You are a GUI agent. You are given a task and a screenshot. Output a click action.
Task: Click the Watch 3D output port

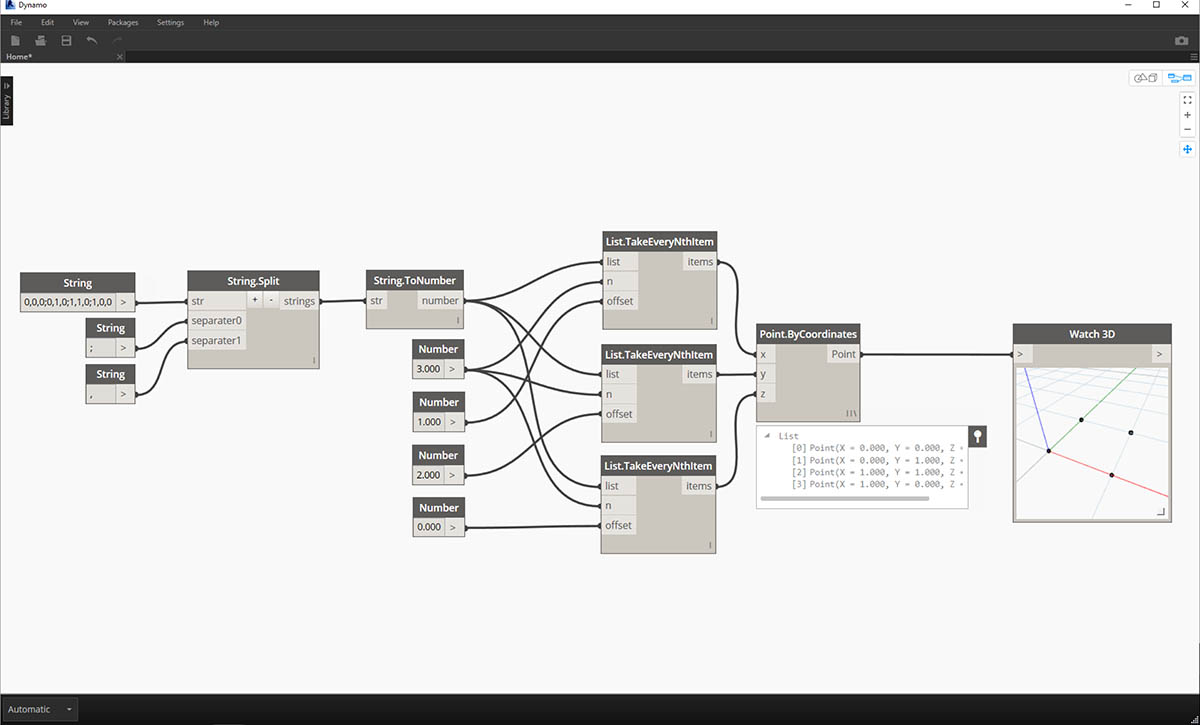(x=1160, y=354)
